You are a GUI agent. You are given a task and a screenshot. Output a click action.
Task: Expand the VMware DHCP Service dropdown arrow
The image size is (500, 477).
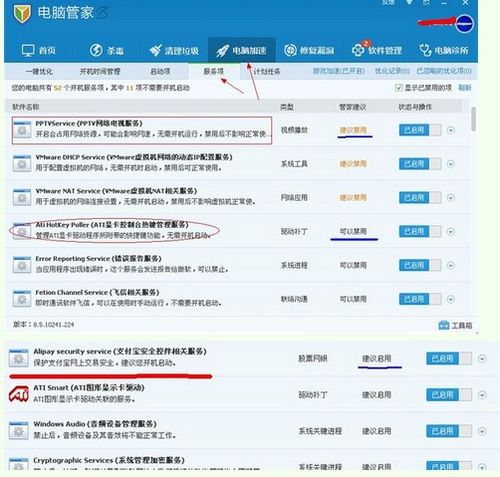tap(451, 164)
